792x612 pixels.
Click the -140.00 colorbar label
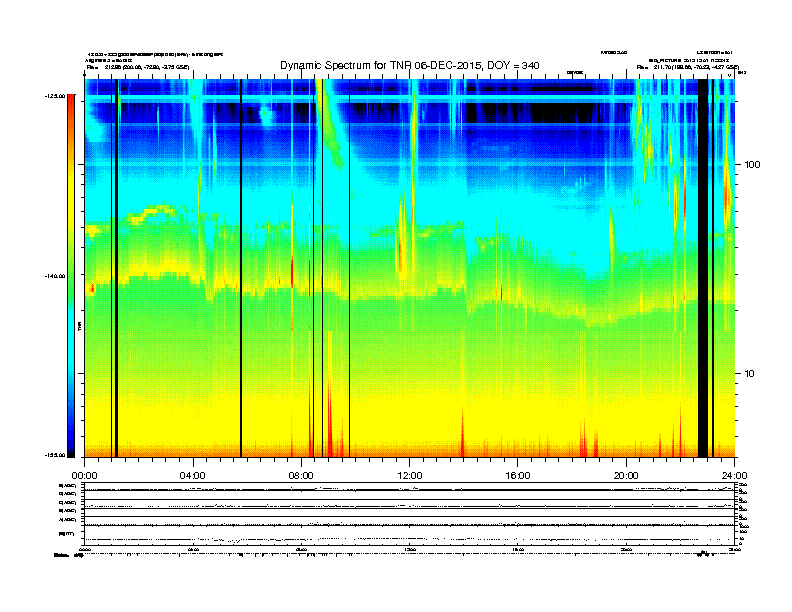coord(55,276)
